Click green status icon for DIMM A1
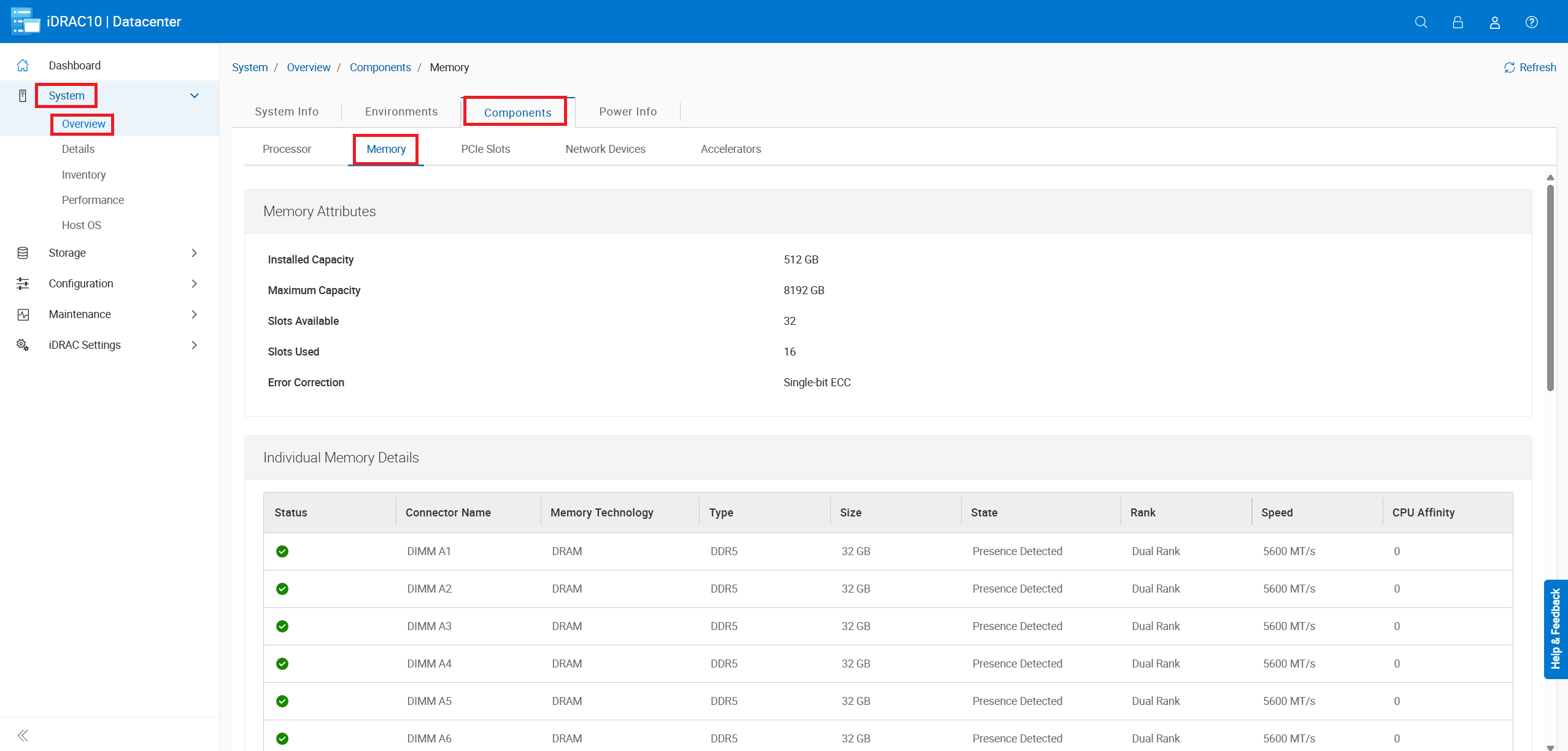The image size is (1568, 751). click(282, 551)
